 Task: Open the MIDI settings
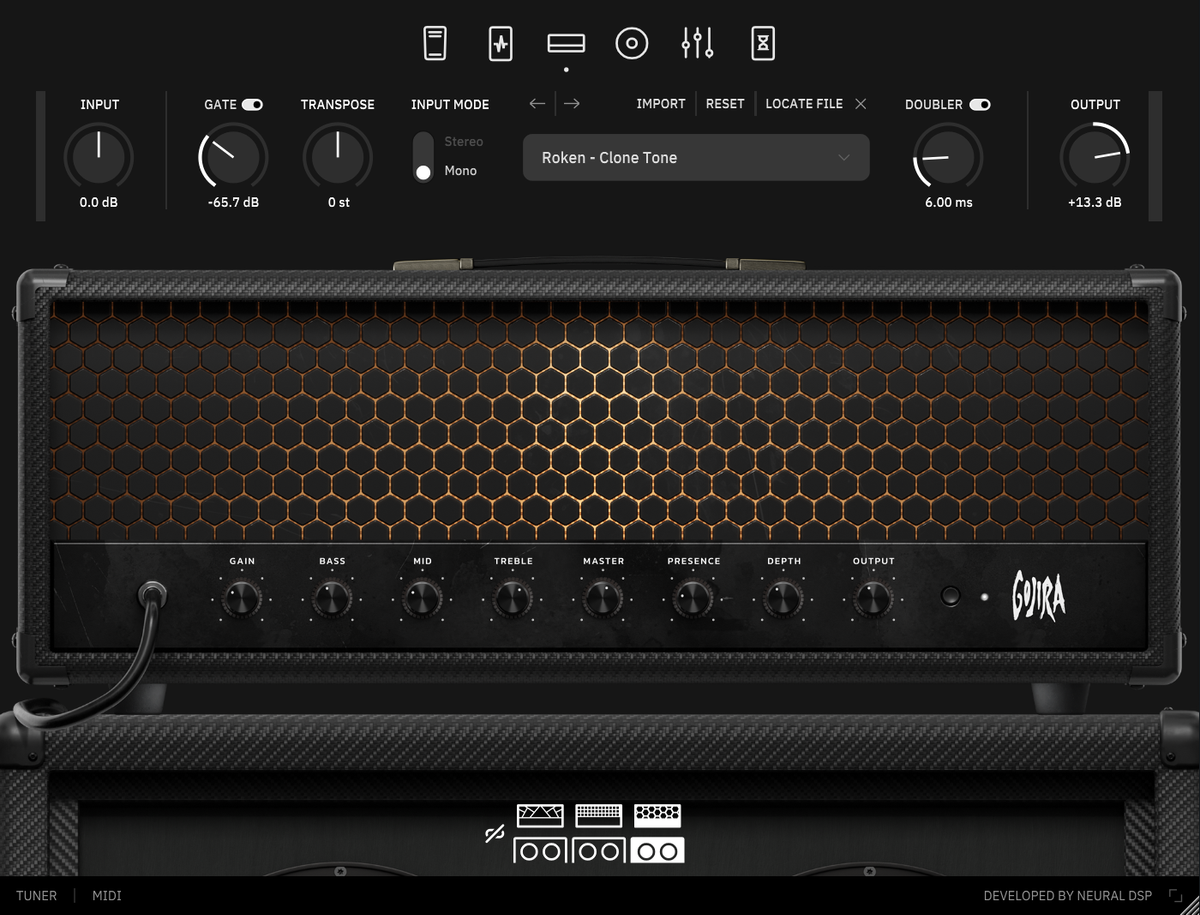pyautogui.click(x=107, y=896)
